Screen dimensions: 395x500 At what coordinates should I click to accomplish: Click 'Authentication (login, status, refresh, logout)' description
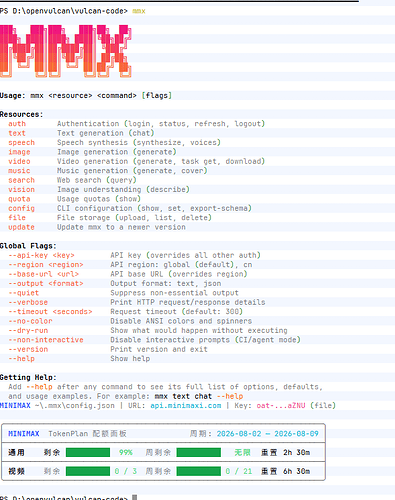pos(161,124)
